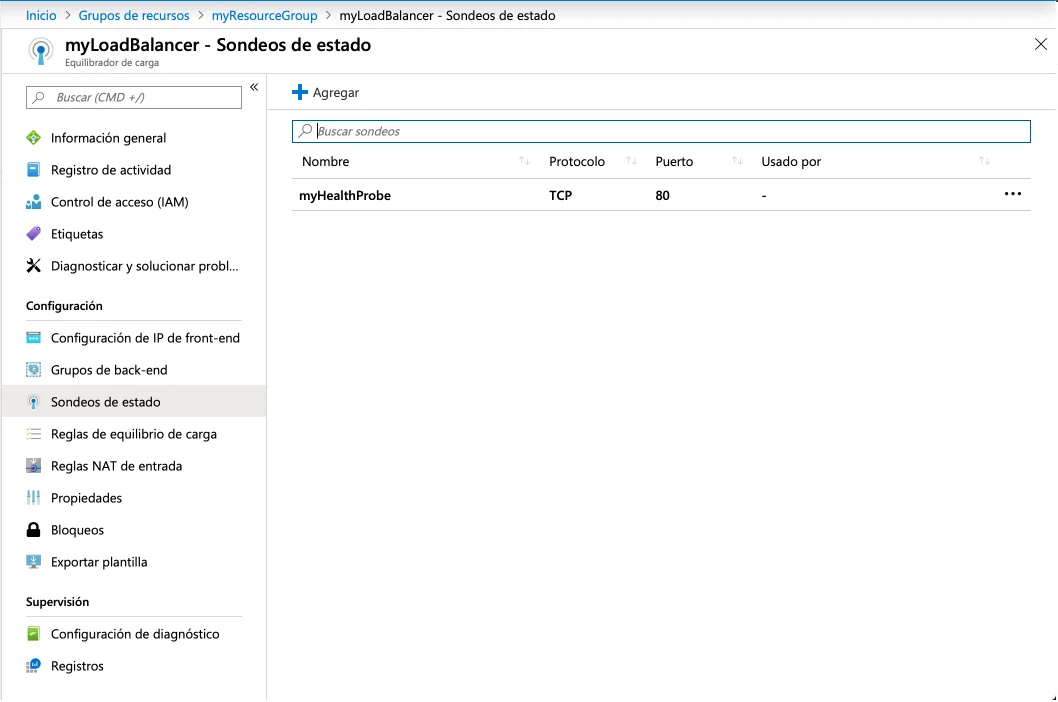Click the Grupos de back-end icon
1058x702 pixels.
(x=33, y=370)
